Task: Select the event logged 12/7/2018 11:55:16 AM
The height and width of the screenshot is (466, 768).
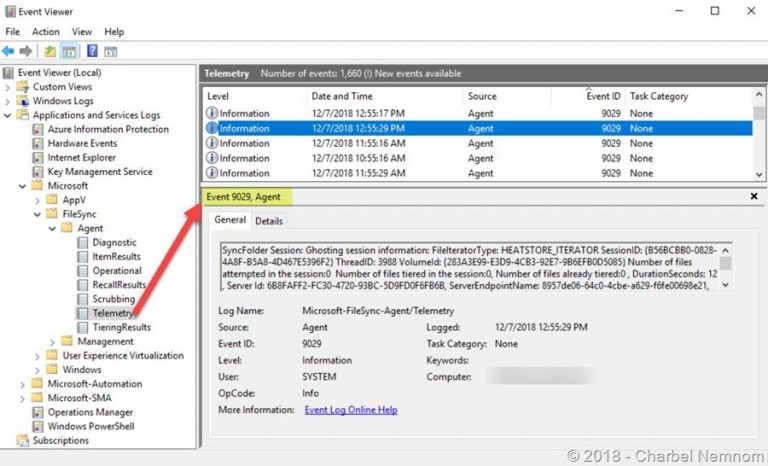Action: [x=478, y=144]
